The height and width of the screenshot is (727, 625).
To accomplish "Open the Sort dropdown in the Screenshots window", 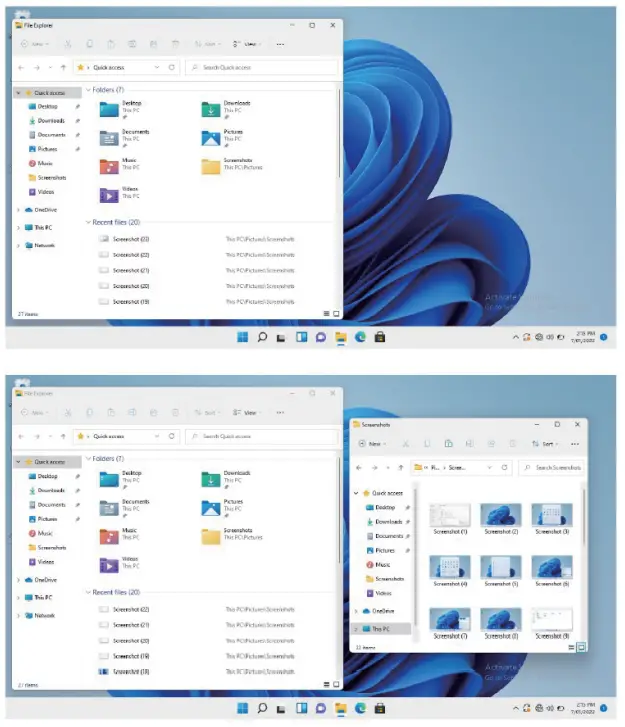I will click(x=544, y=444).
